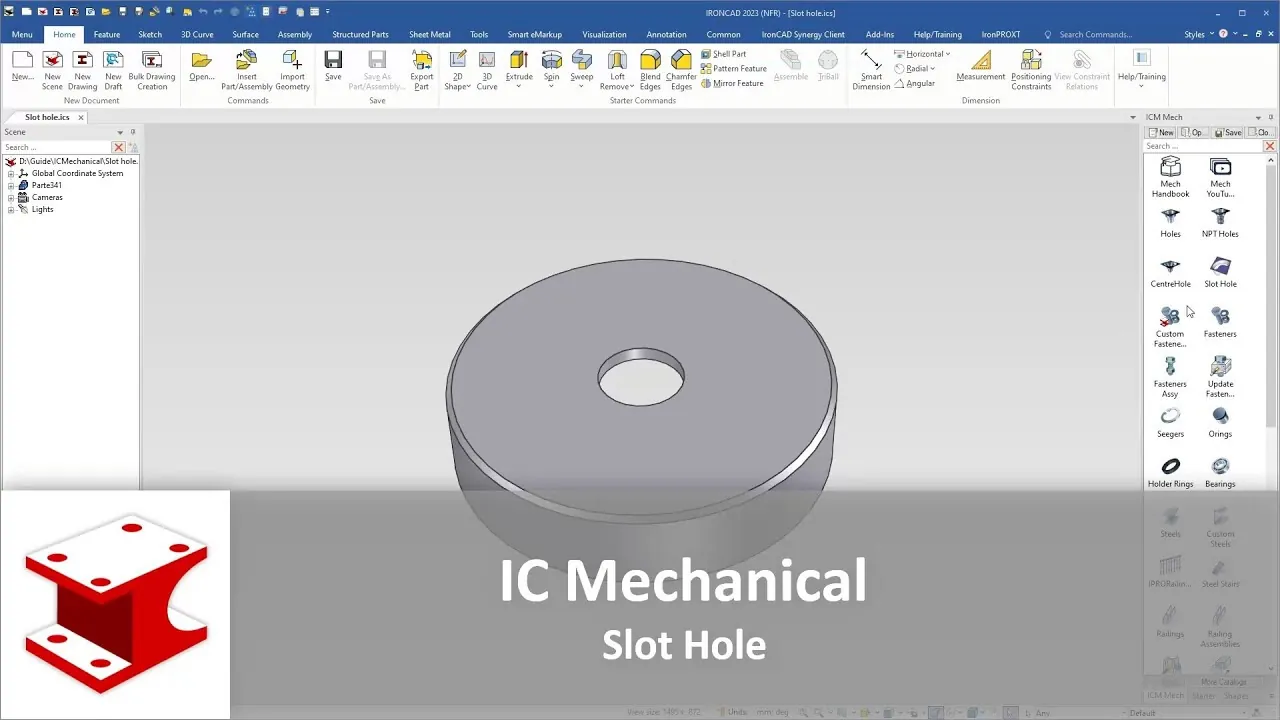Click the New Draft icon
This screenshot has height=720, width=1280.
pos(113,70)
